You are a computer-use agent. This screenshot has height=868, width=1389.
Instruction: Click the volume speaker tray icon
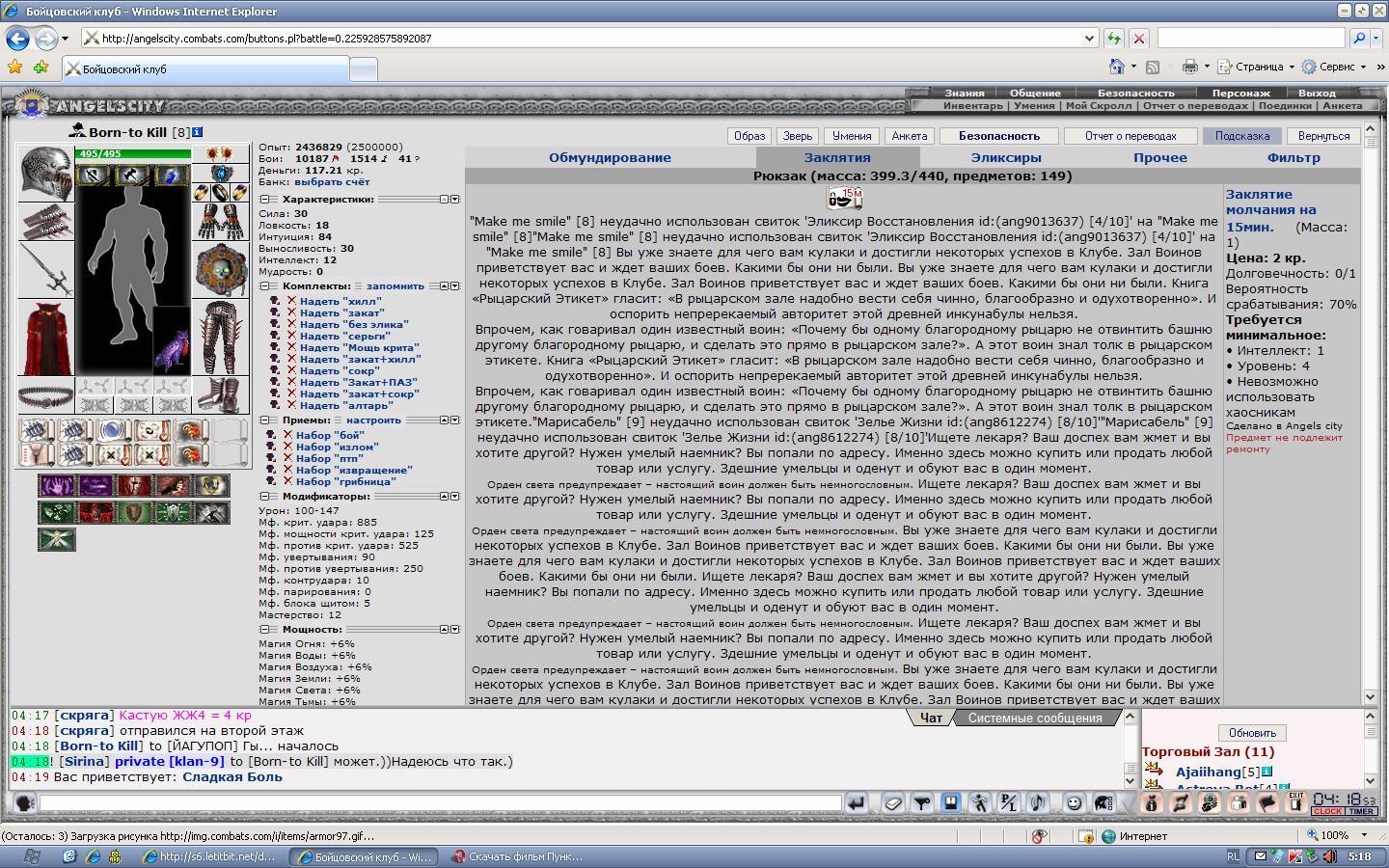click(1329, 856)
